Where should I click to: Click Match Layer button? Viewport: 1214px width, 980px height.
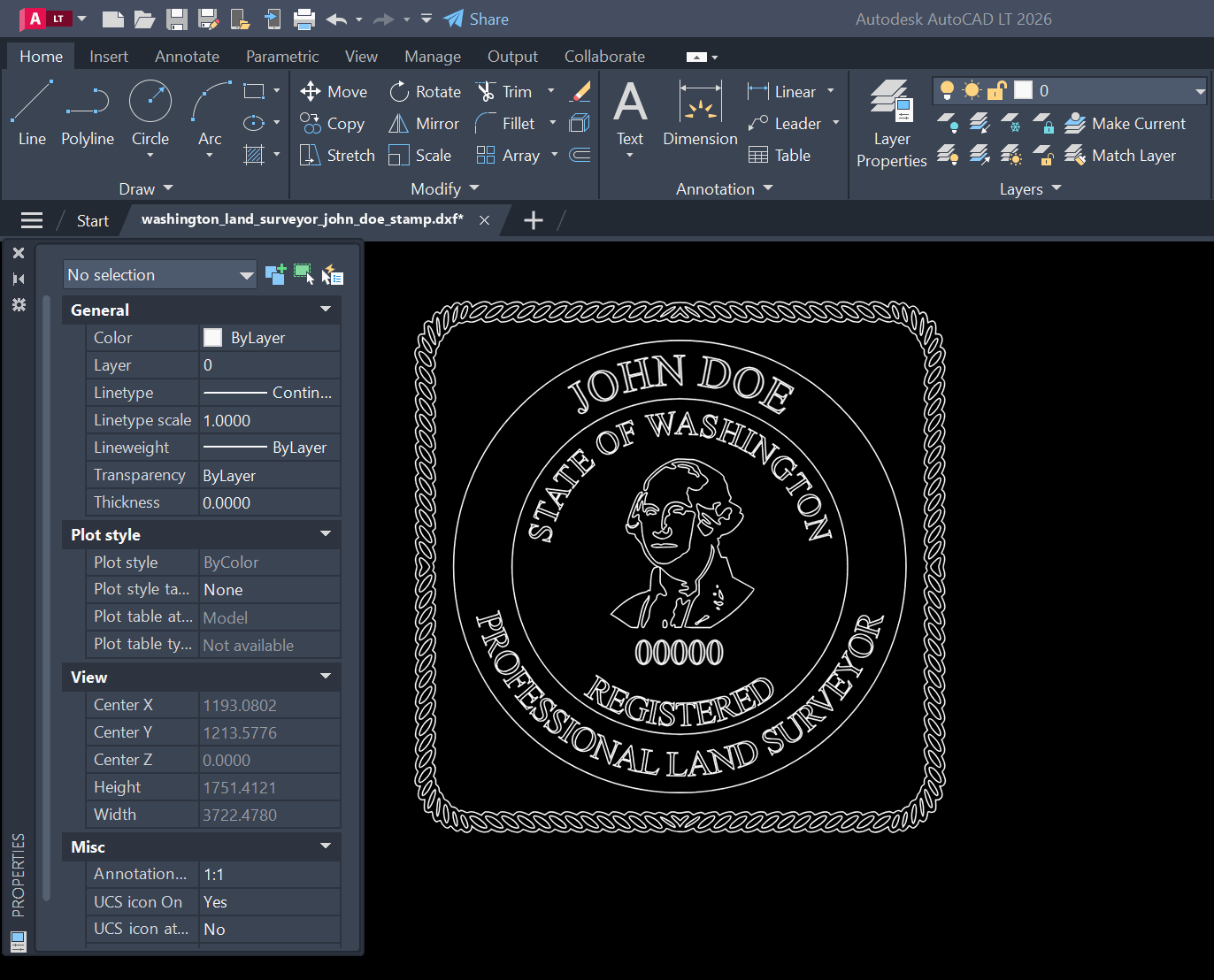click(1120, 155)
